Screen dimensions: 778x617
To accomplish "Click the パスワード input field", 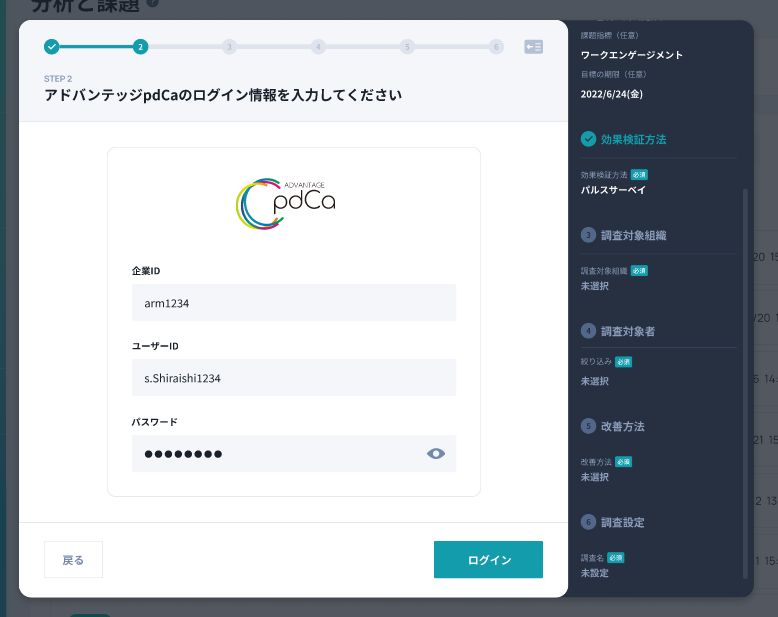I will coord(294,453).
